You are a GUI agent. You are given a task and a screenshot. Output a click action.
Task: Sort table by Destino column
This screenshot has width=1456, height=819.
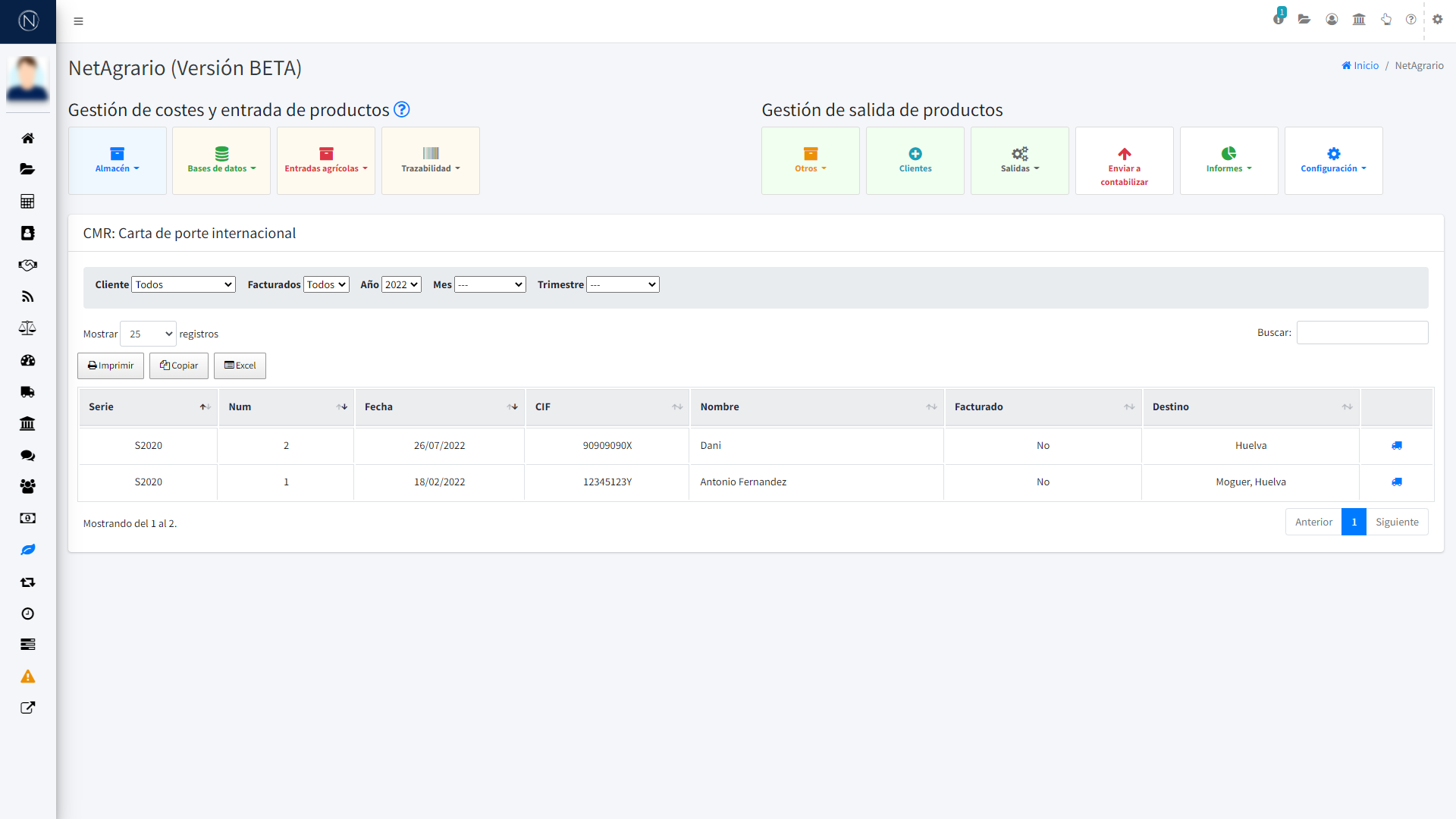(1250, 407)
